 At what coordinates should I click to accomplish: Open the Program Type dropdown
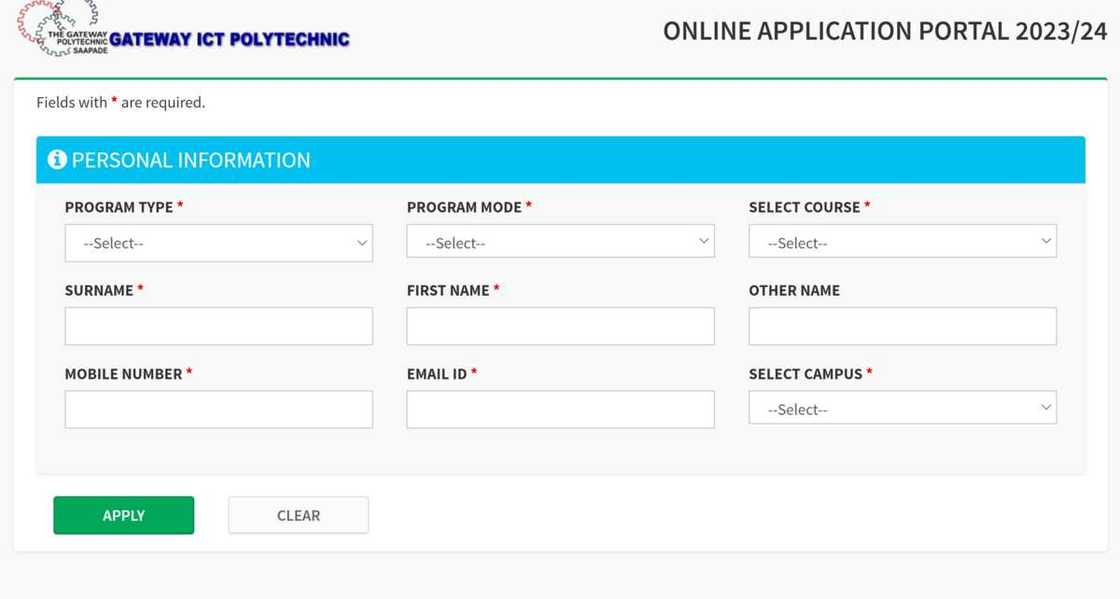(218, 243)
